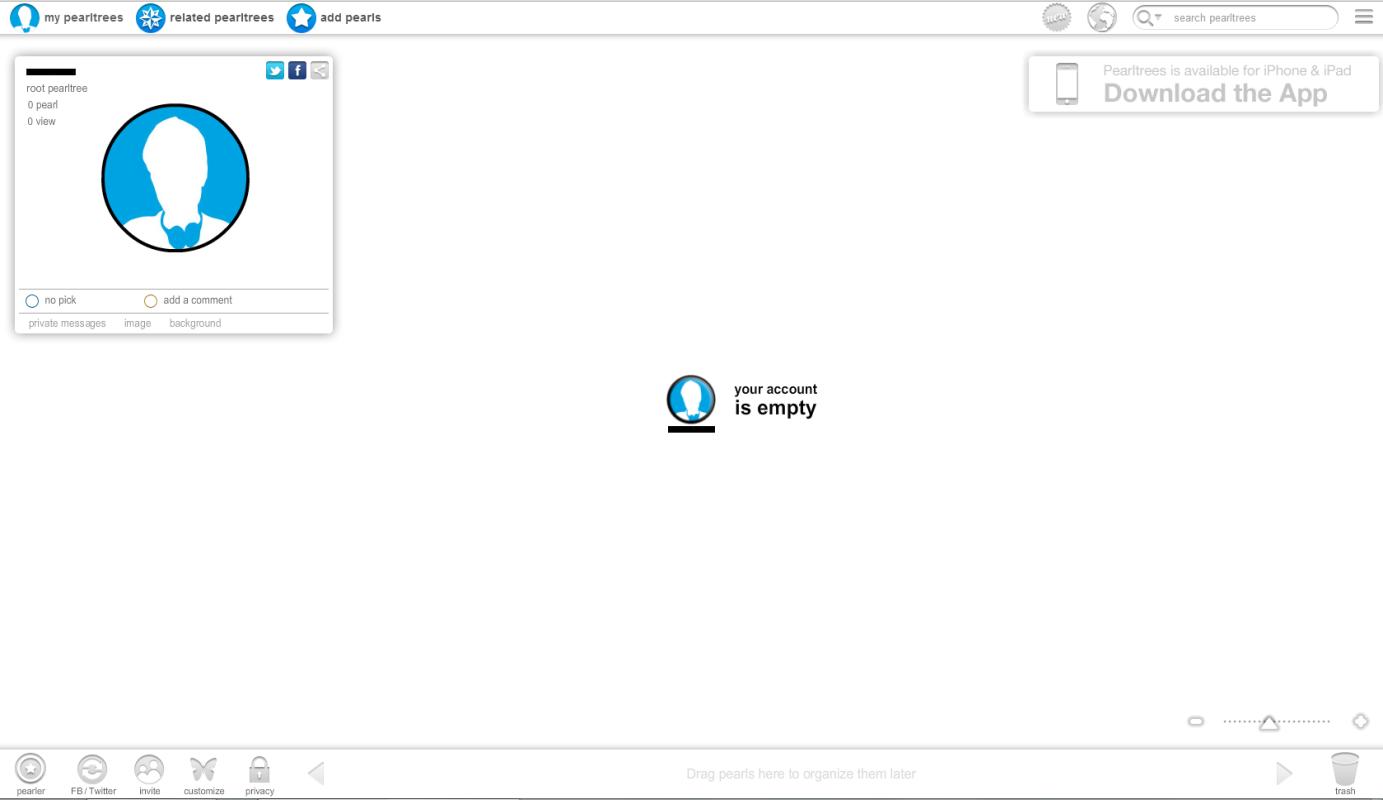1383x800 pixels.
Task: Expand the search options dropdown arrow
Action: point(1158,18)
